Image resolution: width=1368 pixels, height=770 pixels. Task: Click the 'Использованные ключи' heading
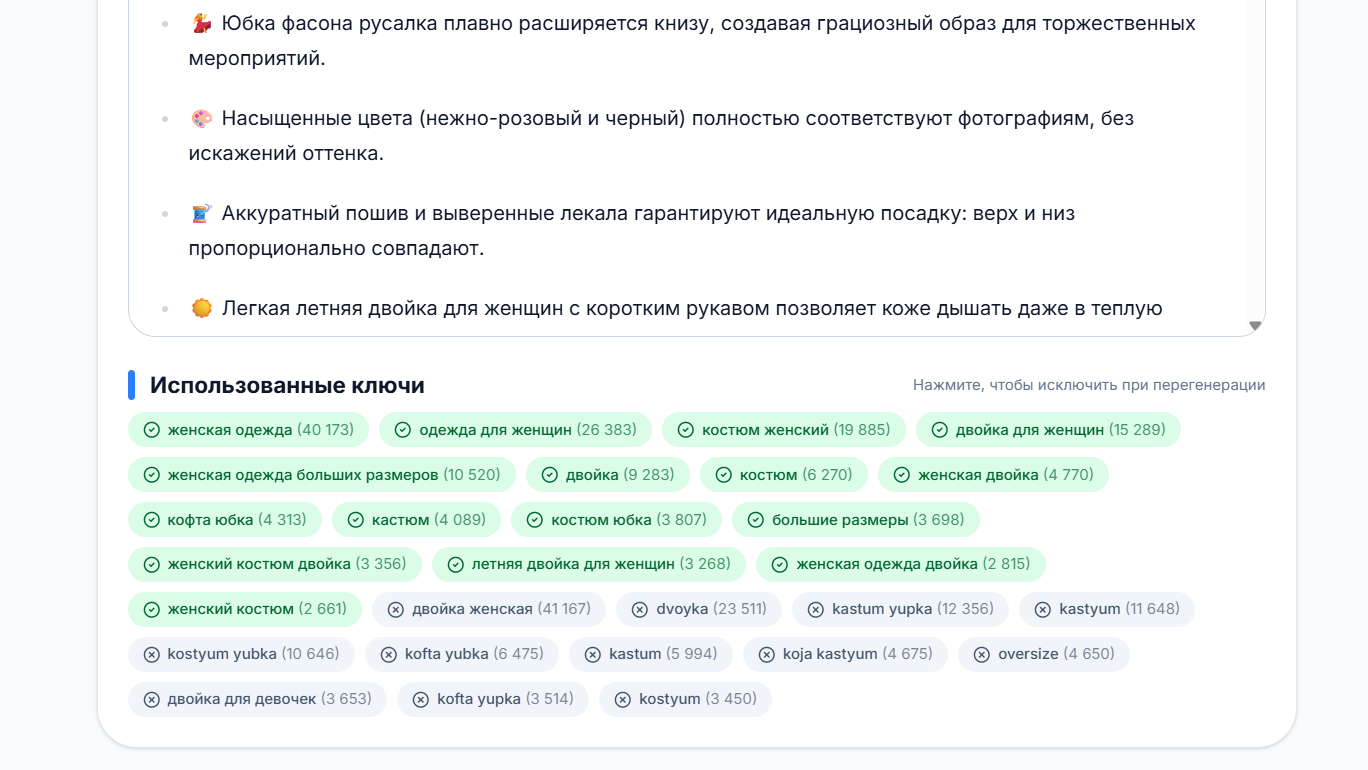coord(287,385)
